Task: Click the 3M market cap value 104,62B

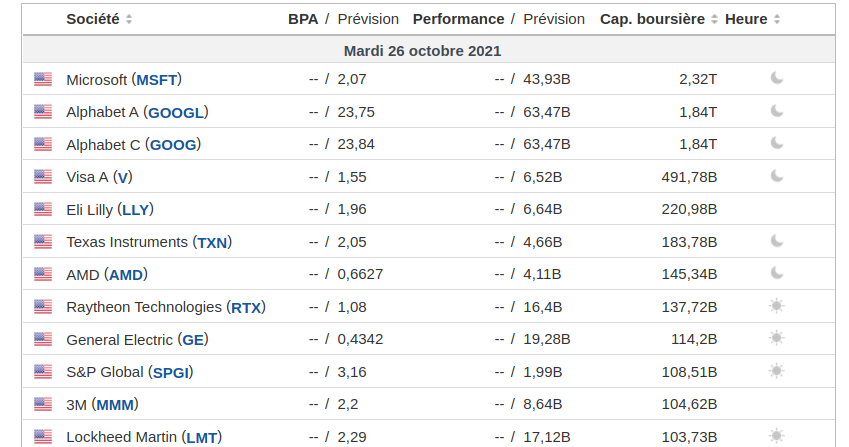Action: [690, 404]
